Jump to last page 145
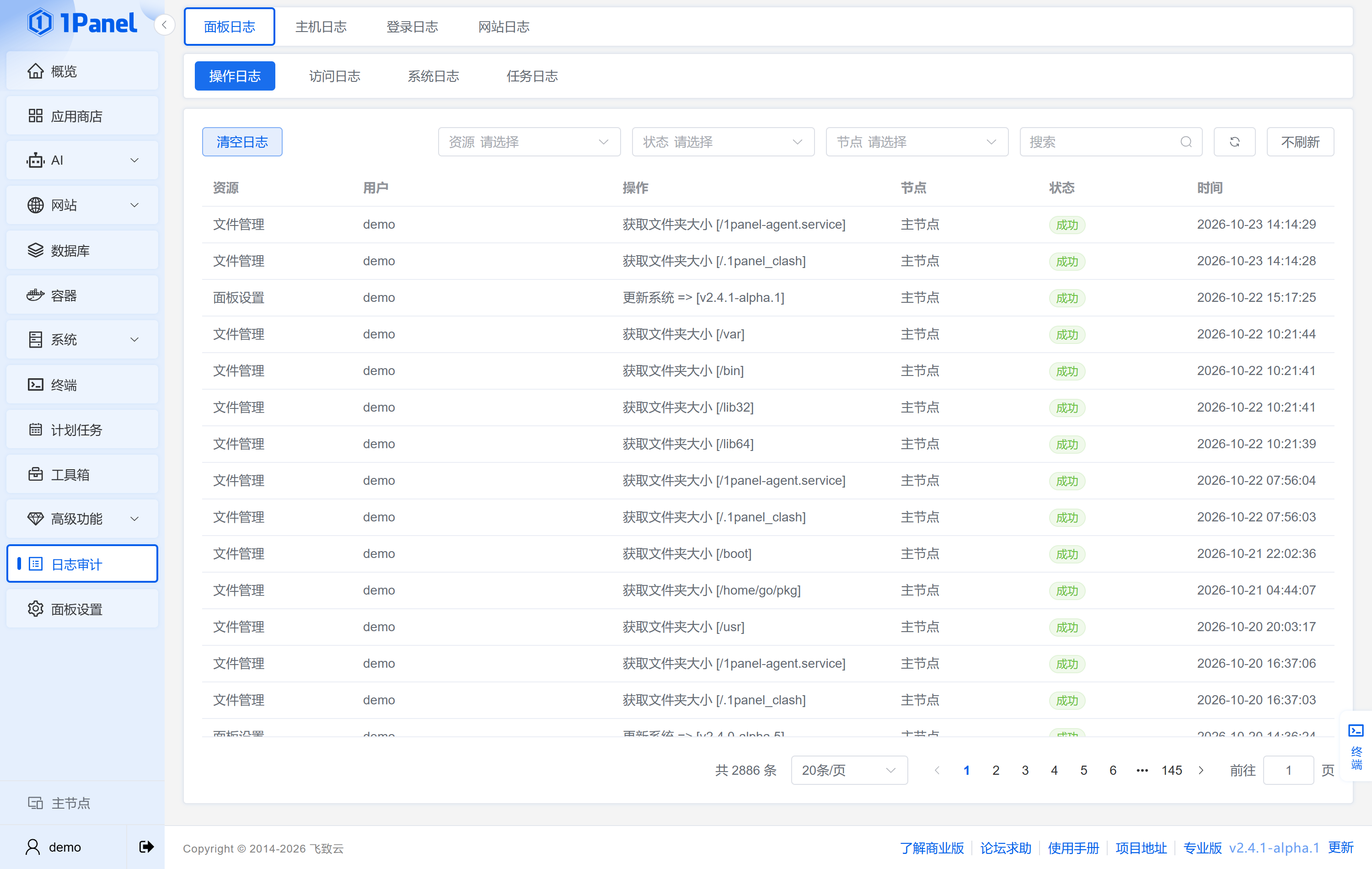The height and width of the screenshot is (869, 1372). [1171, 770]
